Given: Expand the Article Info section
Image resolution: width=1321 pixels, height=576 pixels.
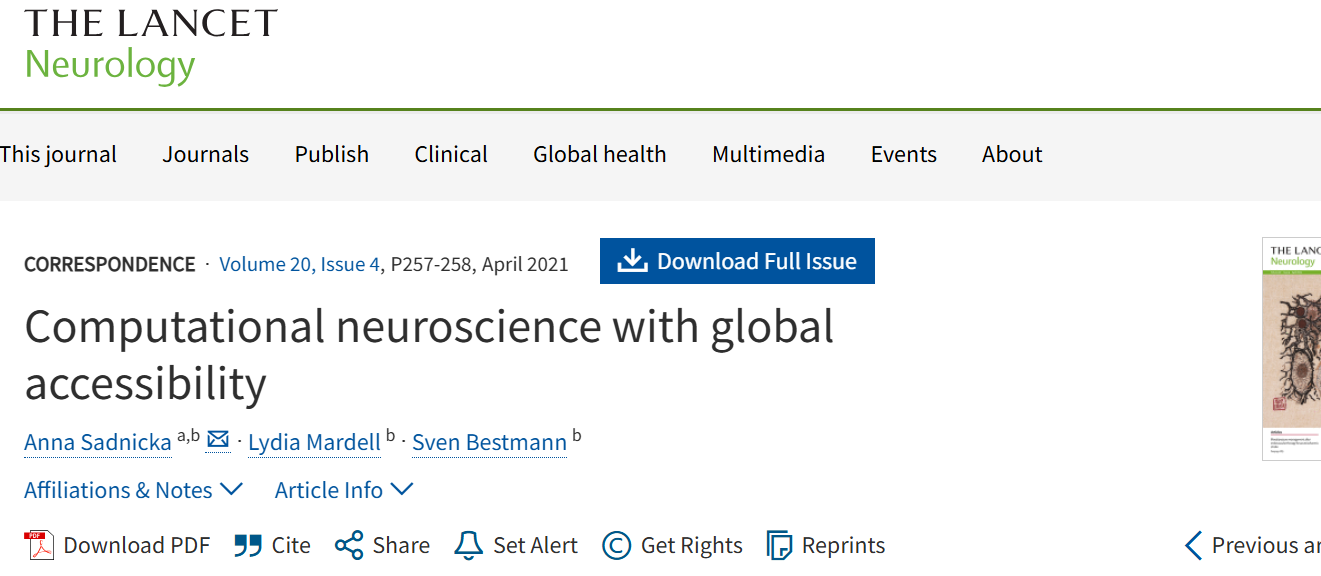Looking at the screenshot, I should coord(344,490).
